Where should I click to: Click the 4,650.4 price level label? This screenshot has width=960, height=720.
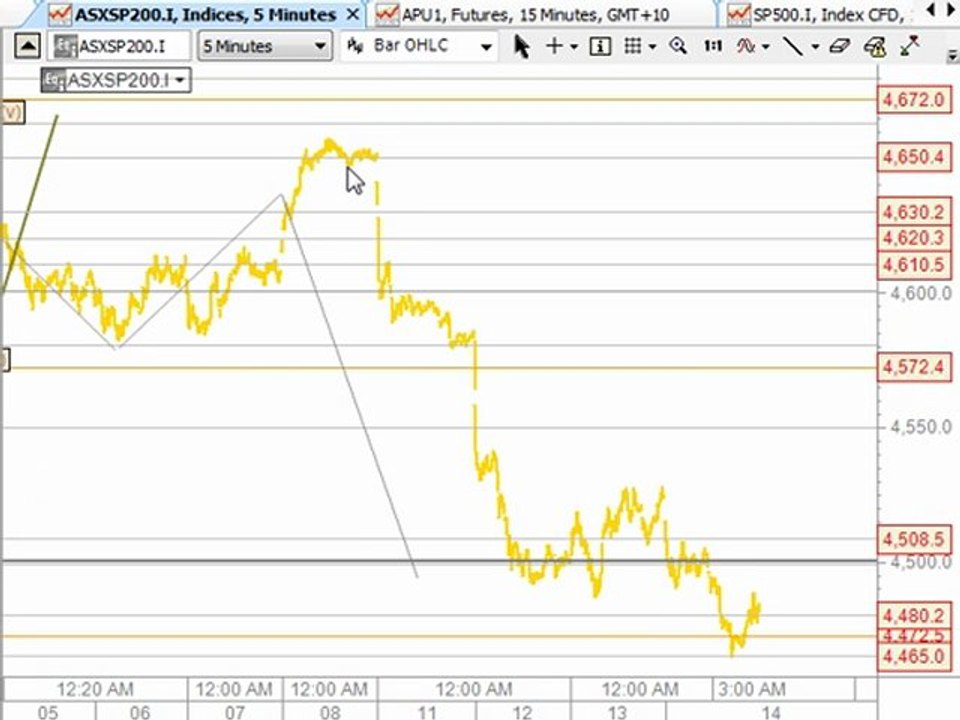(914, 157)
